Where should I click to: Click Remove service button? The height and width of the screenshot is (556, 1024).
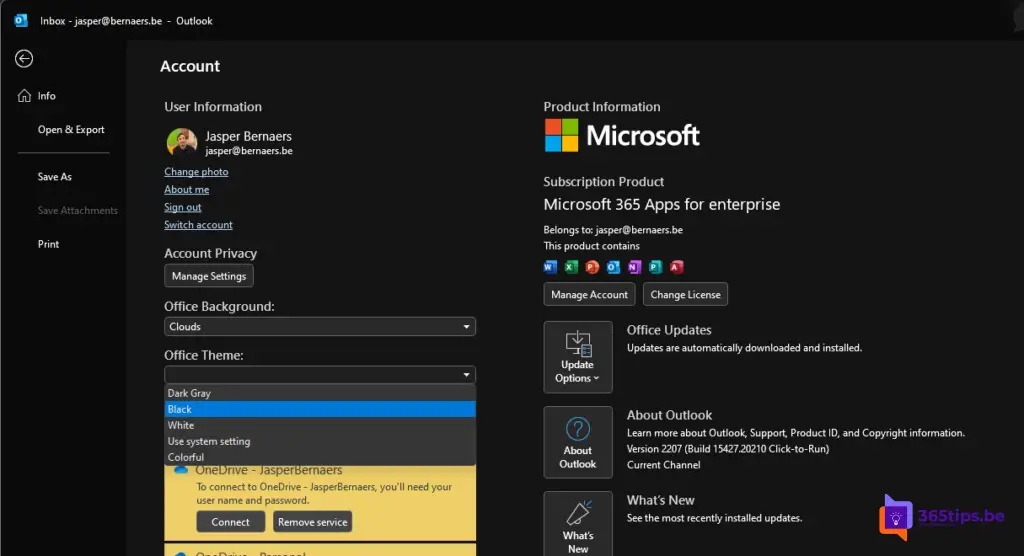312,522
